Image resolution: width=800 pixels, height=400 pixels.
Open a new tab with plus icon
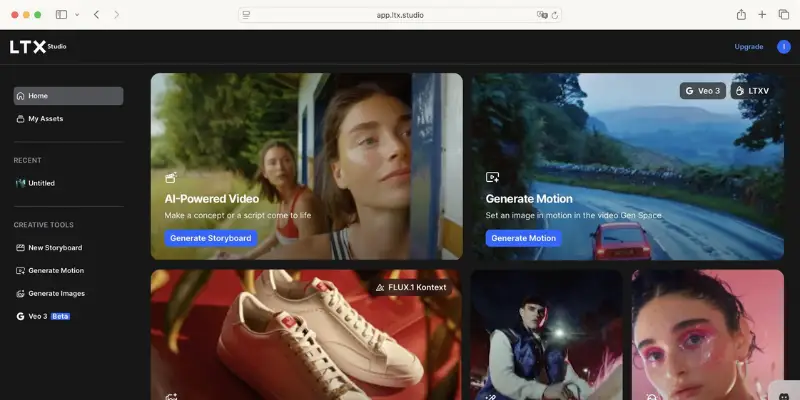[x=762, y=15]
